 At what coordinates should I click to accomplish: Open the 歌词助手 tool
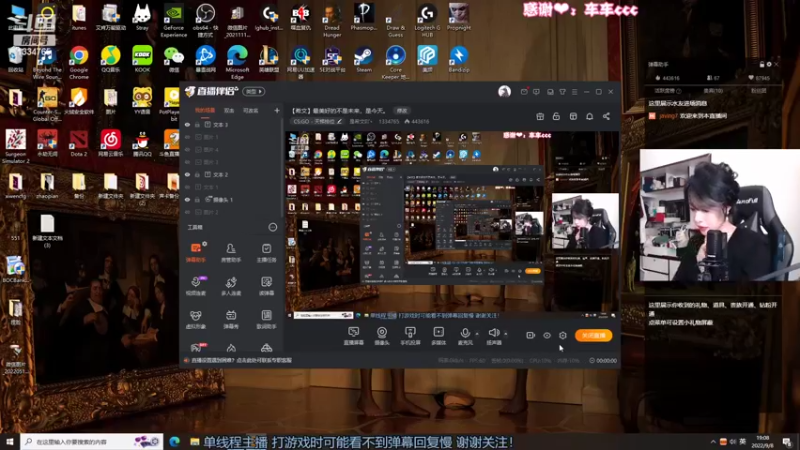point(266,319)
